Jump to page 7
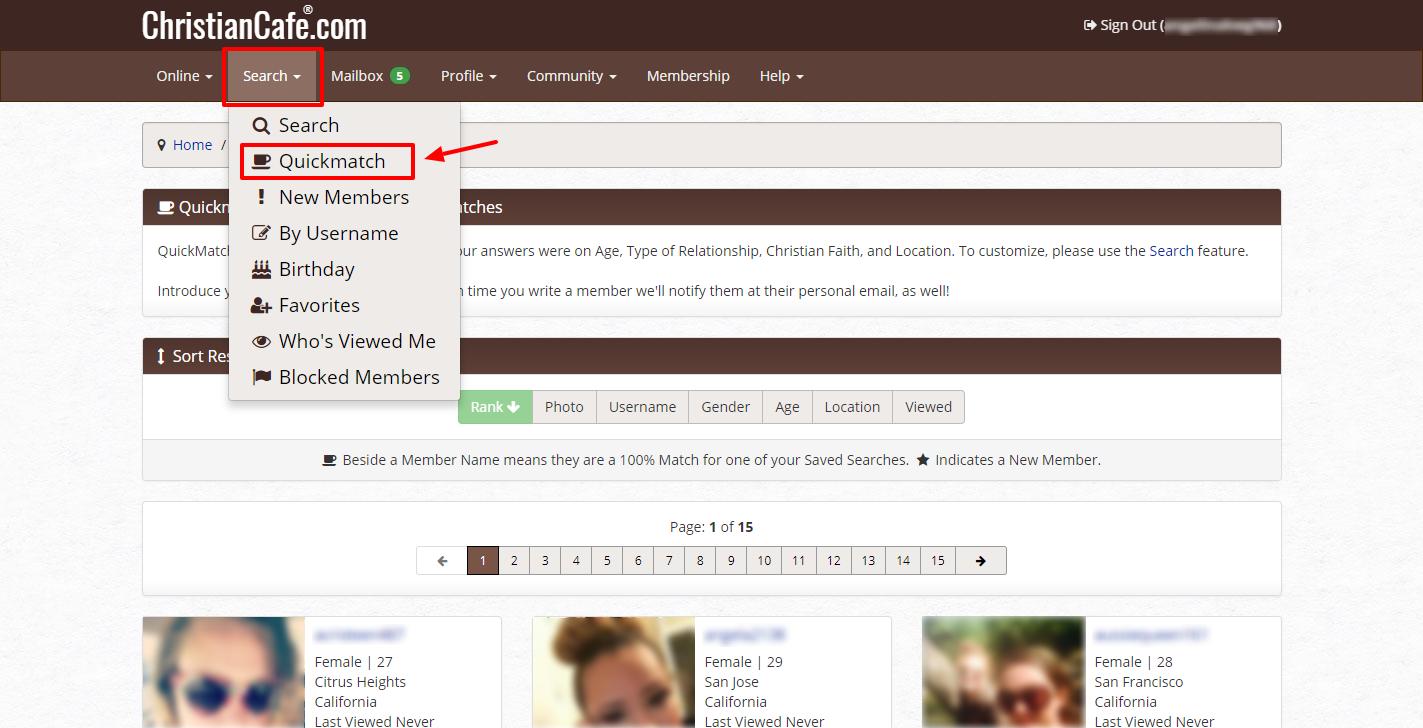Screen dimensions: 1423x728 669,561
